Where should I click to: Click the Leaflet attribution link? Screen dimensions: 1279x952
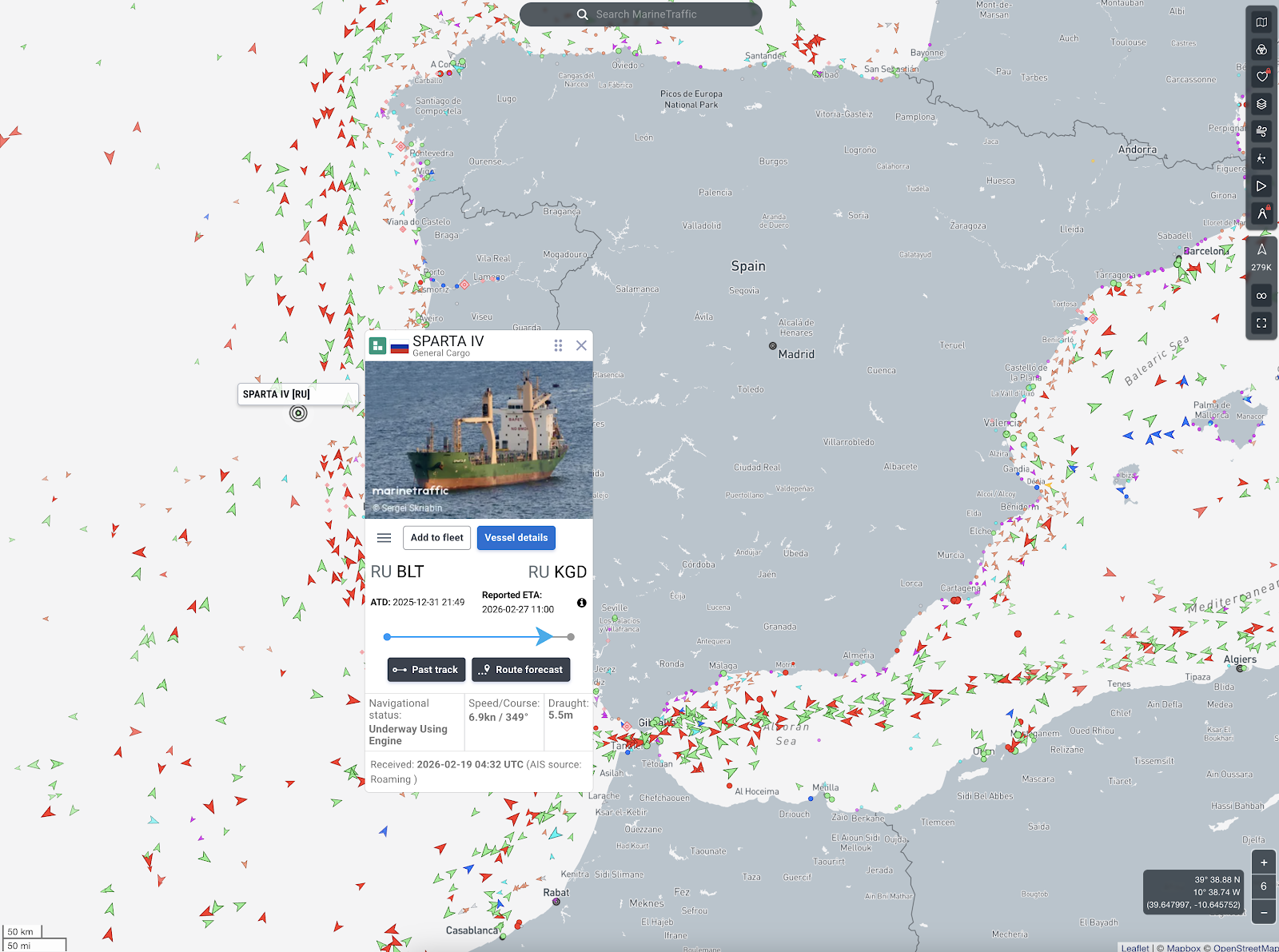(1135, 948)
